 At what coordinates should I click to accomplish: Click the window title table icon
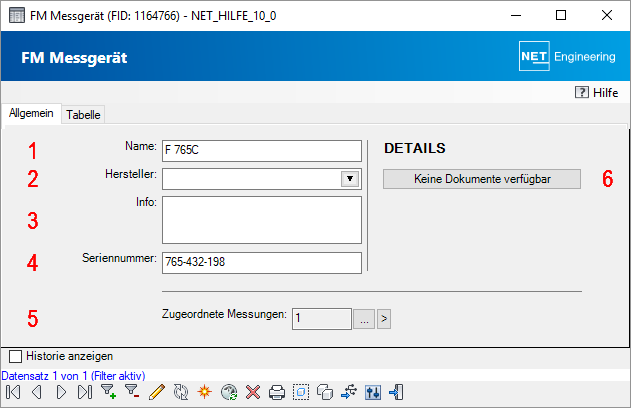point(16,16)
